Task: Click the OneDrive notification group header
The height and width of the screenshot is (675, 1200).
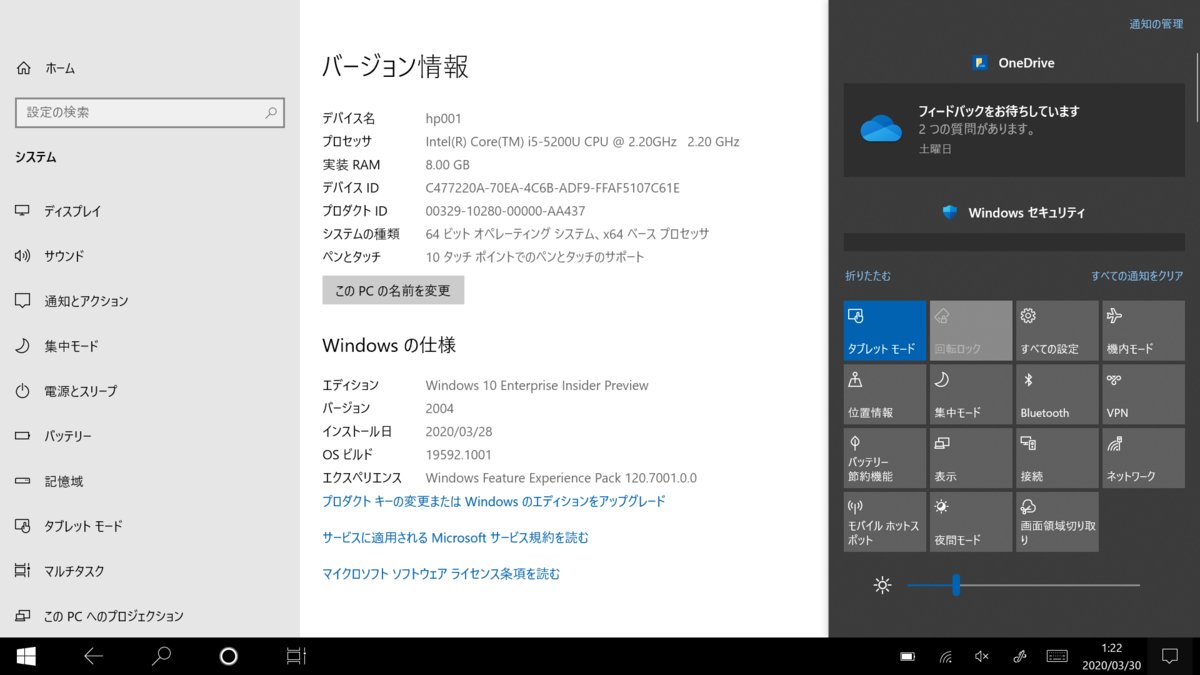Action: click(x=1014, y=63)
